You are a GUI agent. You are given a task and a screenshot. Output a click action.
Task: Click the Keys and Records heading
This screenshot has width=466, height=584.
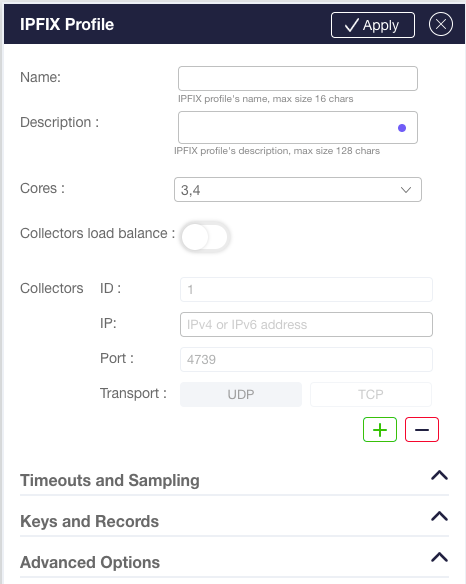point(89,521)
